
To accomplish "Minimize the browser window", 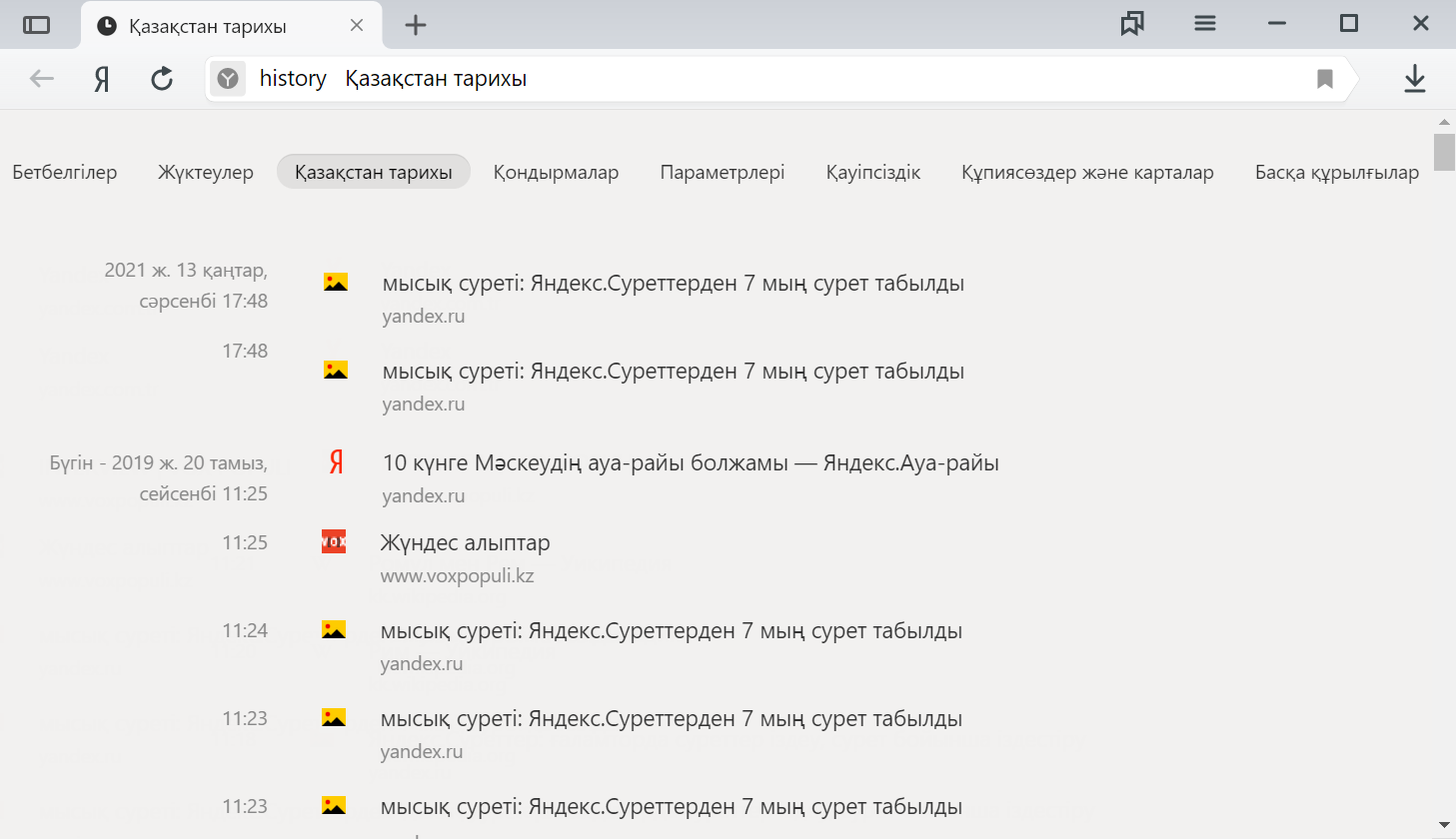I will [x=1277, y=24].
